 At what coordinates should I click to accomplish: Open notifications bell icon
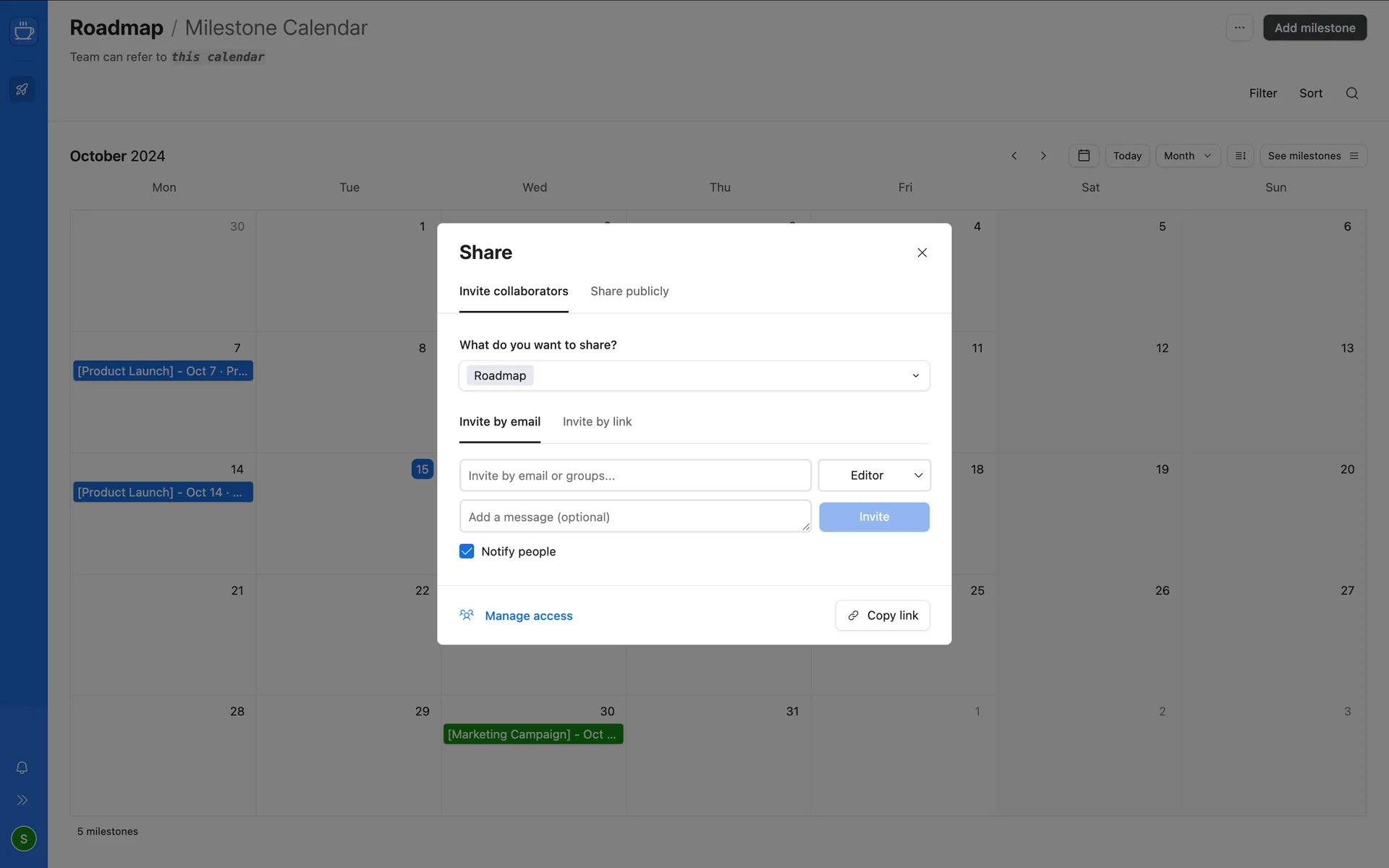22,767
